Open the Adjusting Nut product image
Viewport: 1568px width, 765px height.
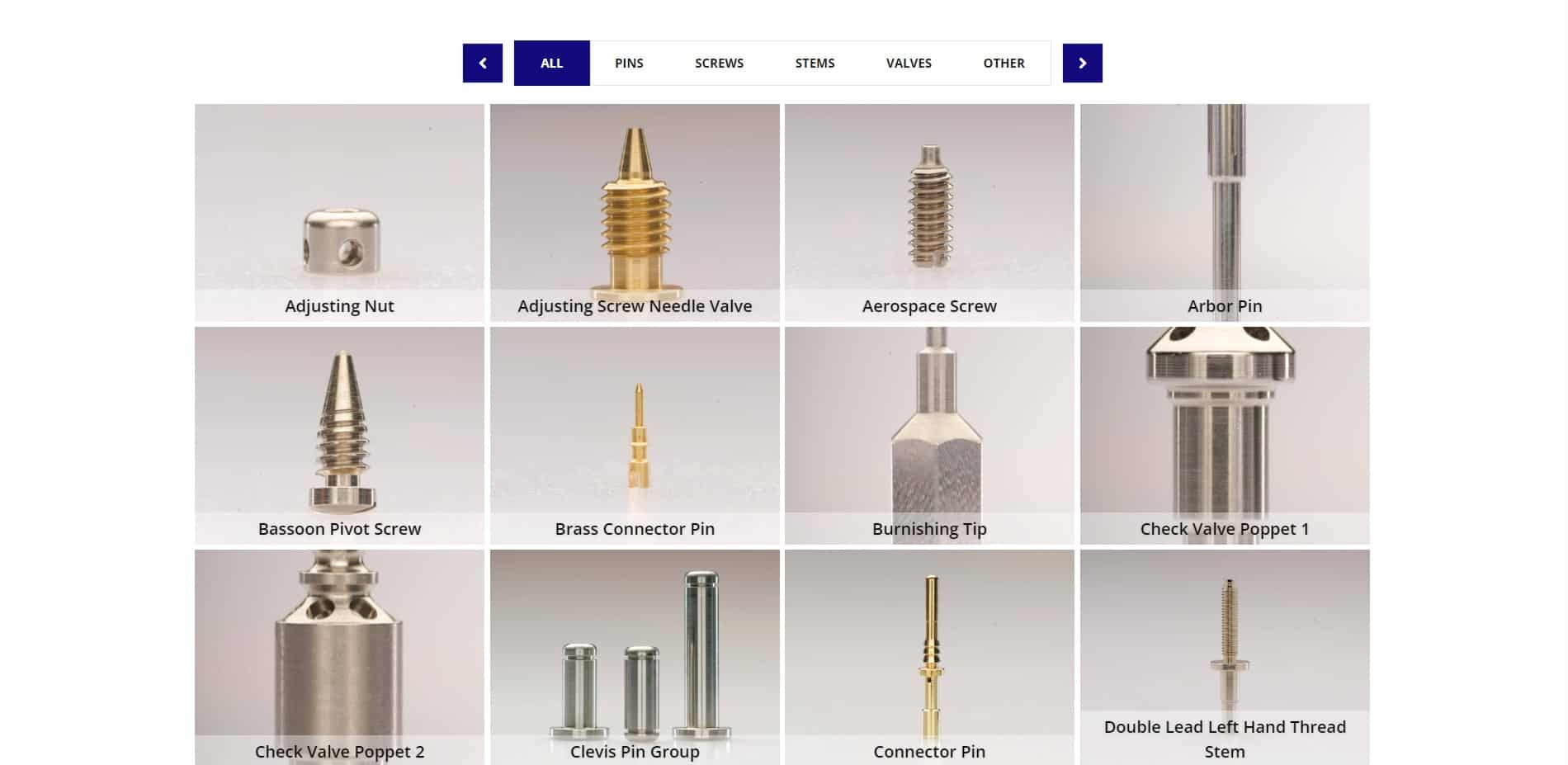tap(339, 213)
